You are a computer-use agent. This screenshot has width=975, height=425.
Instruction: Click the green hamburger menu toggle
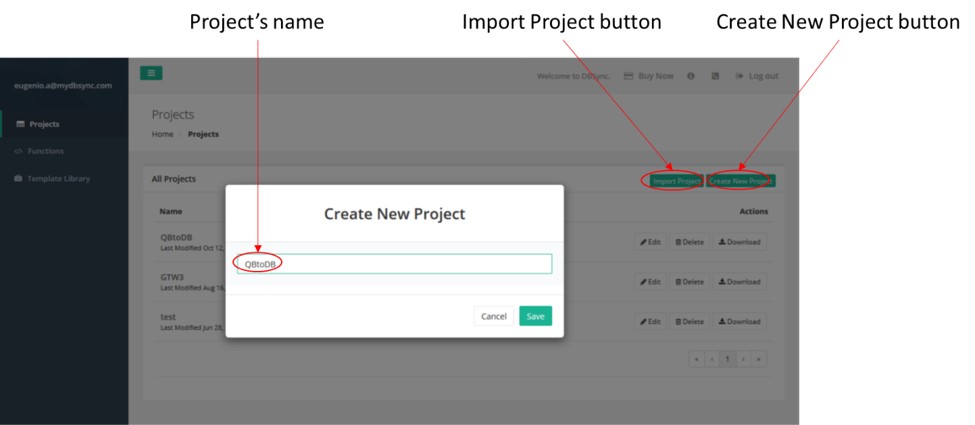(x=150, y=74)
